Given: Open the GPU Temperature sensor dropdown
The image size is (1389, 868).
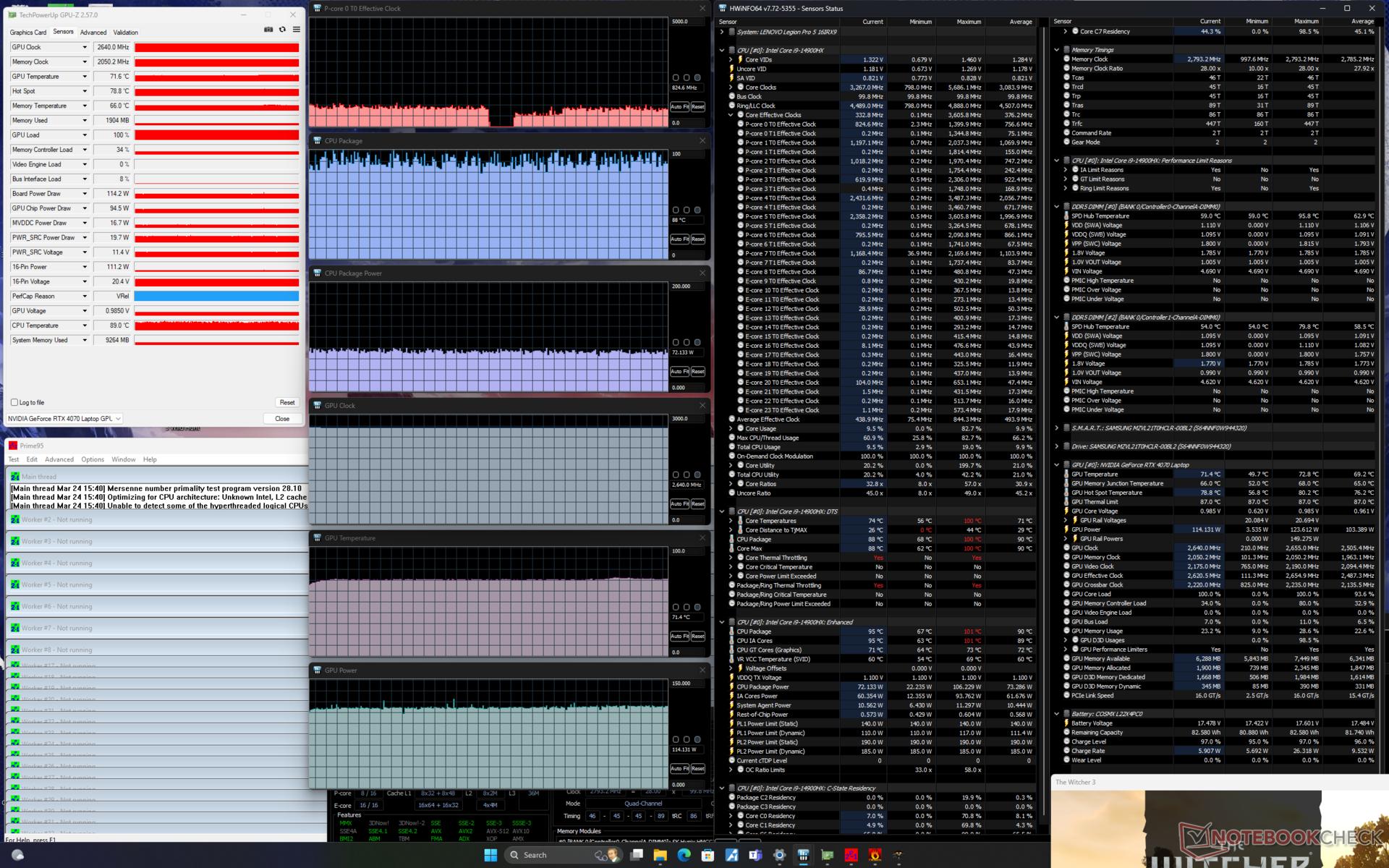Looking at the screenshot, I should 85,77.
